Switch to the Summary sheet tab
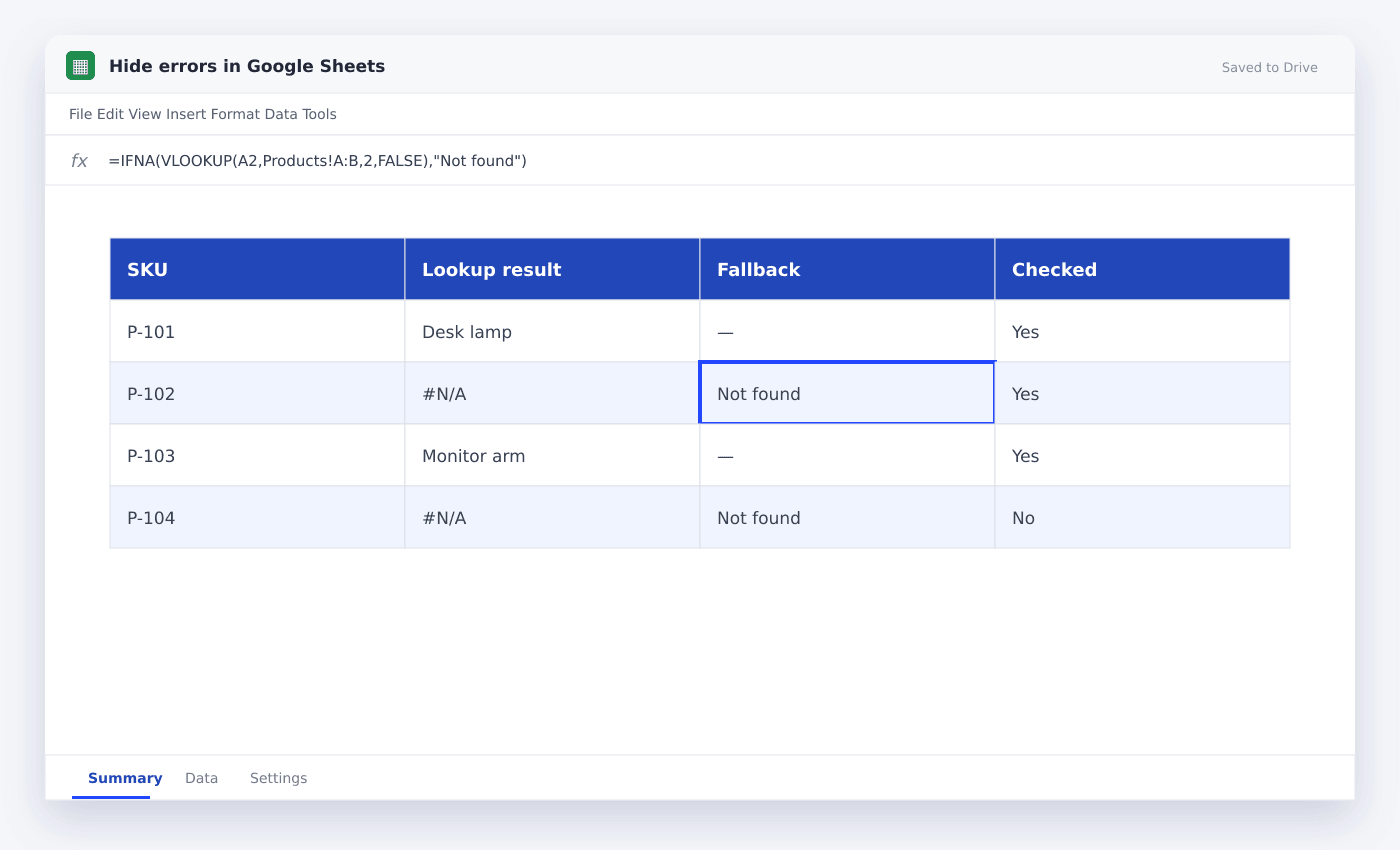Screen dimensions: 1400x850 (x=125, y=778)
